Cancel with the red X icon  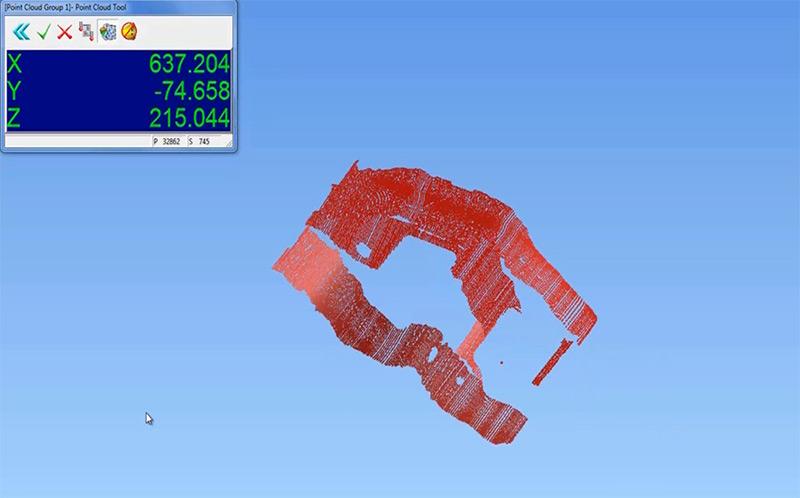click(64, 32)
